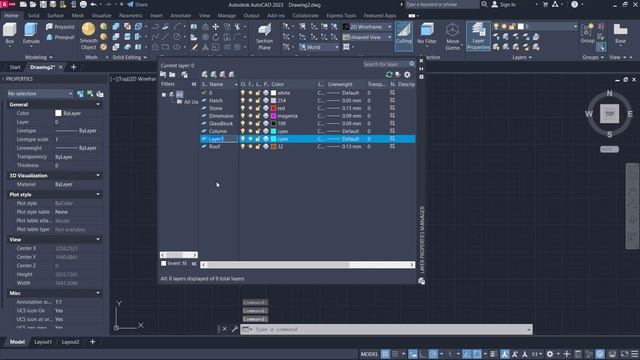Lock the GlassBlock layer padlock

pos(258,124)
